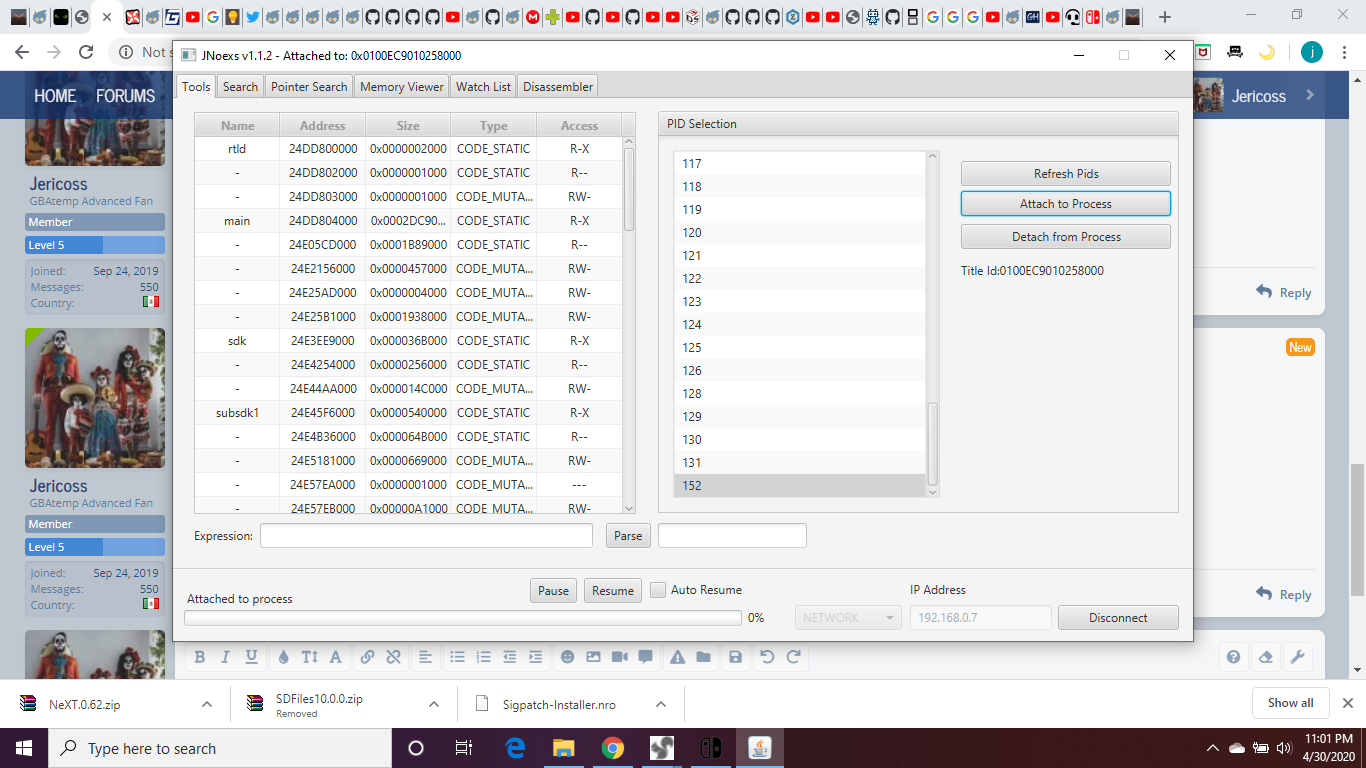Open File Explorer from the taskbar
The height and width of the screenshot is (768, 1366).
[564, 748]
